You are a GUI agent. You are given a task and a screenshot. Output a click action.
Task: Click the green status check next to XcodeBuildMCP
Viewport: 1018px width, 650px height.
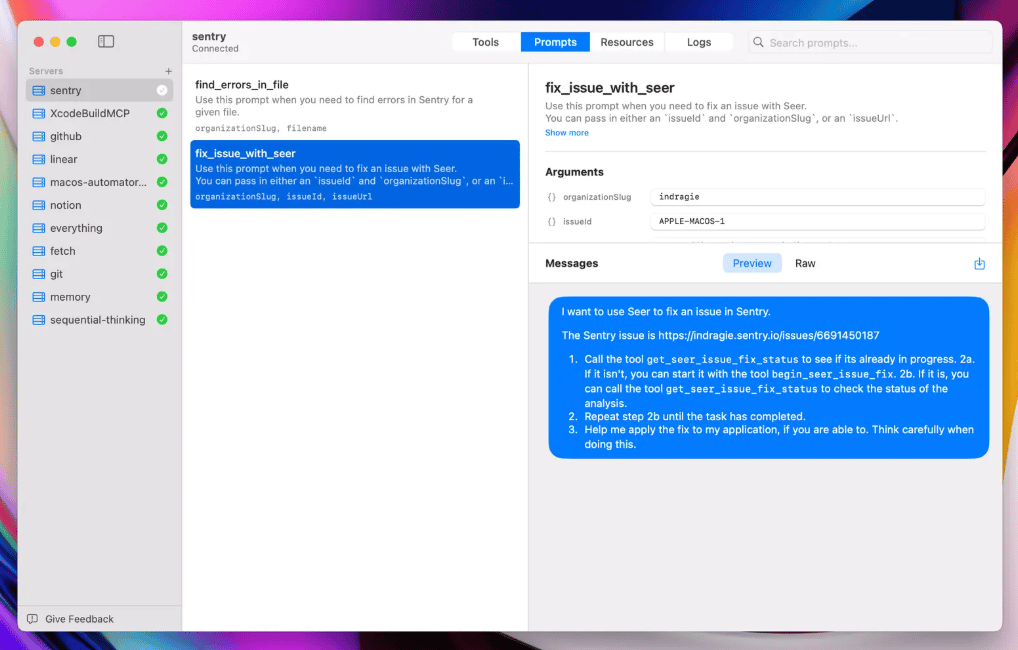point(162,113)
